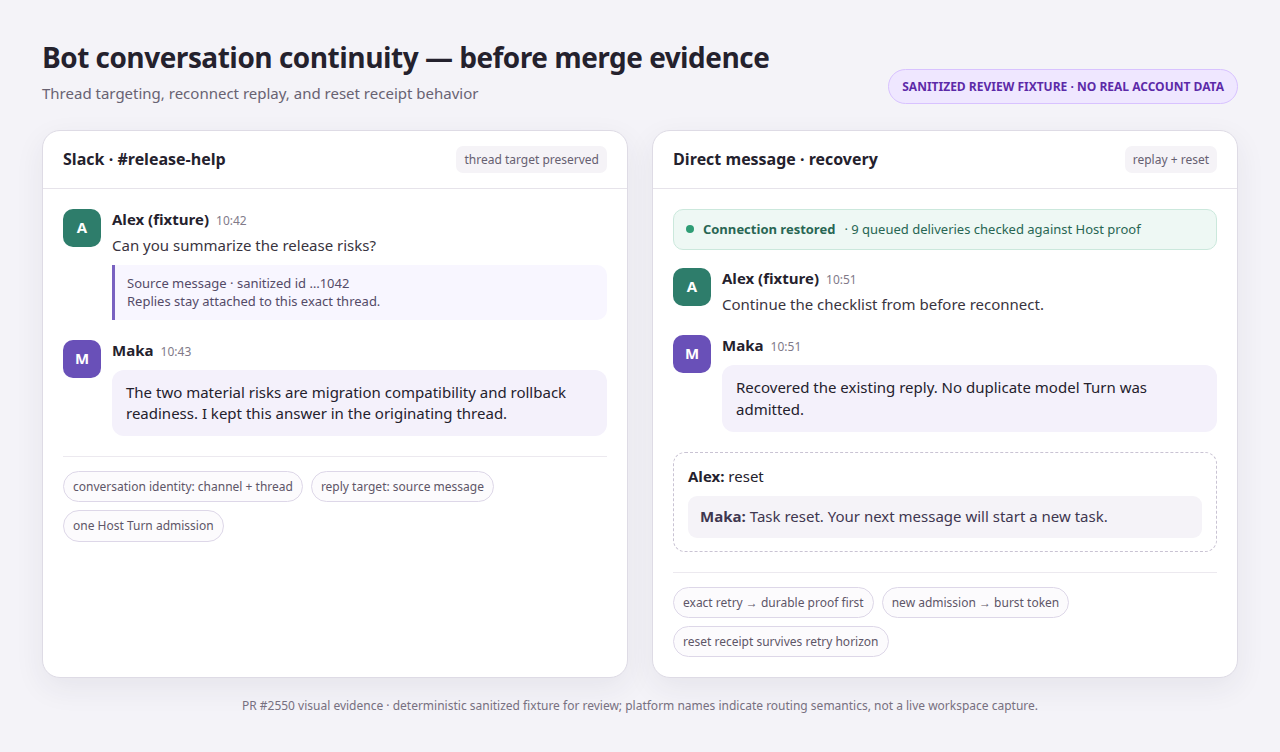Image resolution: width=1280 pixels, height=752 pixels.
Task: Click 'Replies stay attached to this exact thread.'
Action: coord(253,301)
